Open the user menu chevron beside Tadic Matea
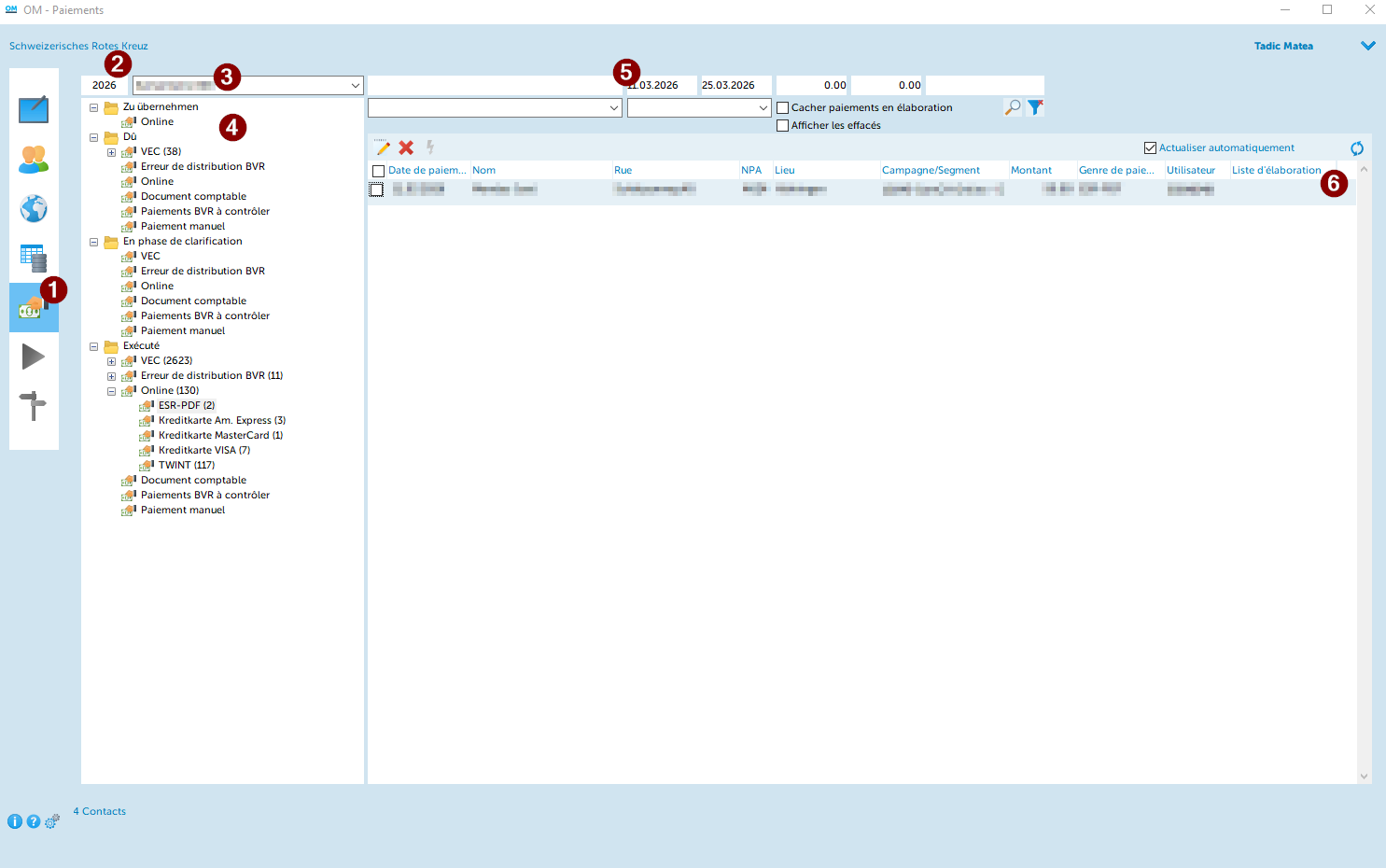The height and width of the screenshot is (868, 1386). tap(1368, 46)
